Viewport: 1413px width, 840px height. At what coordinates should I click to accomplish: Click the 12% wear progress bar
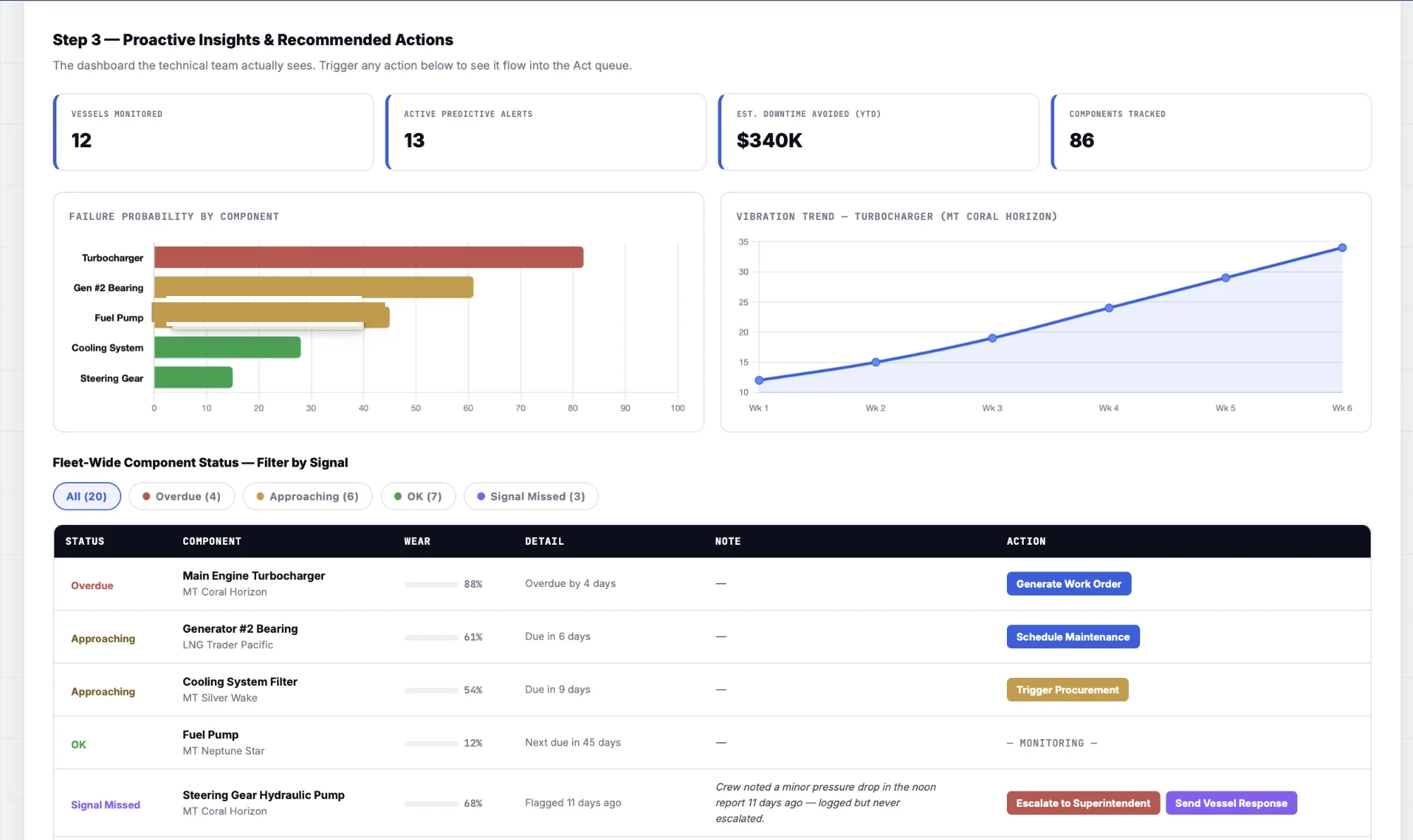(431, 743)
